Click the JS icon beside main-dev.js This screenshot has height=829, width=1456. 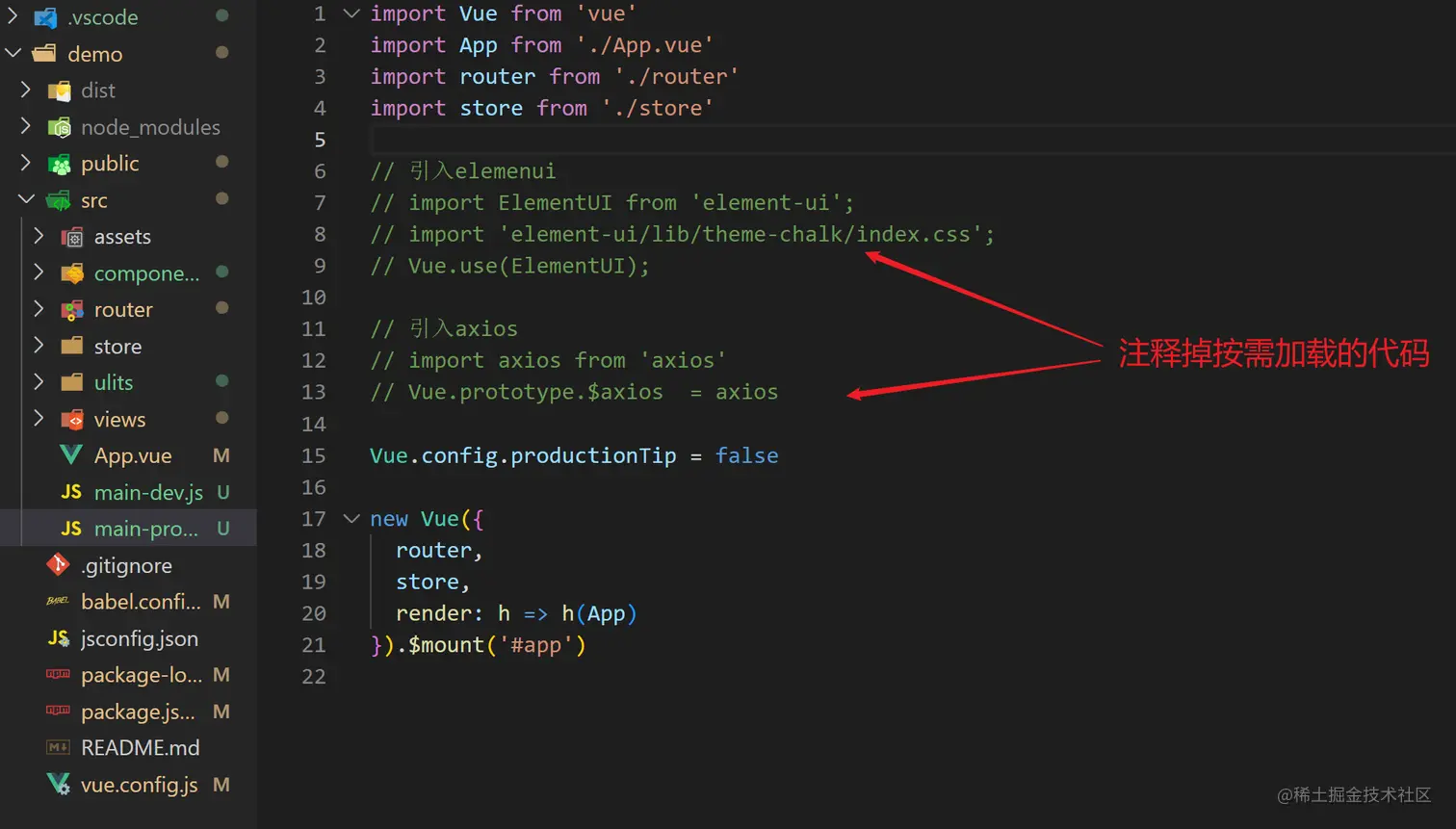point(71,492)
